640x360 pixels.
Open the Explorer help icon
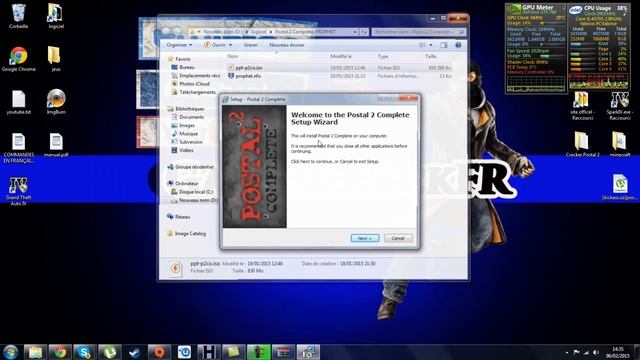(x=458, y=45)
